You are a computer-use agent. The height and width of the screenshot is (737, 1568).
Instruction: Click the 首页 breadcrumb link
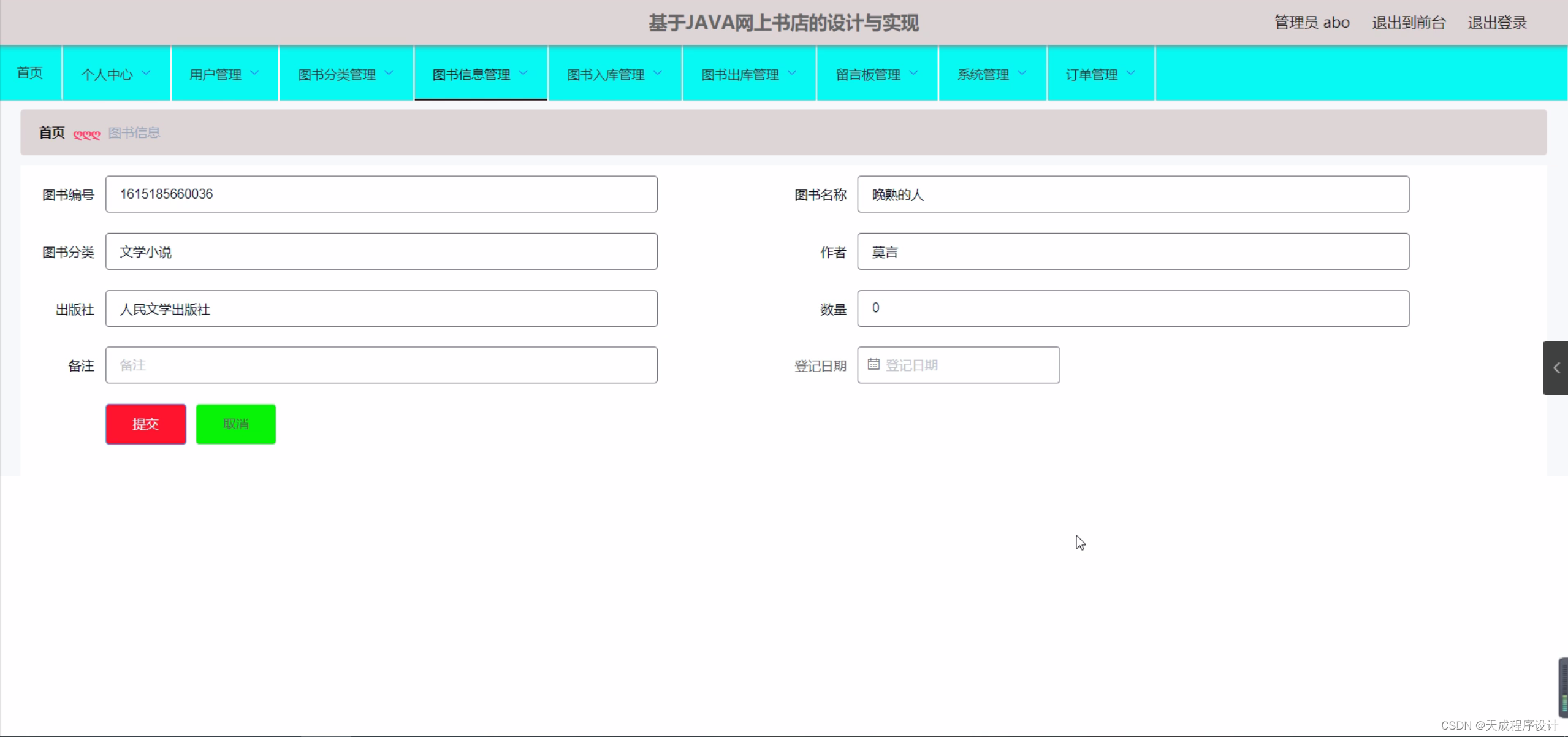pos(51,132)
